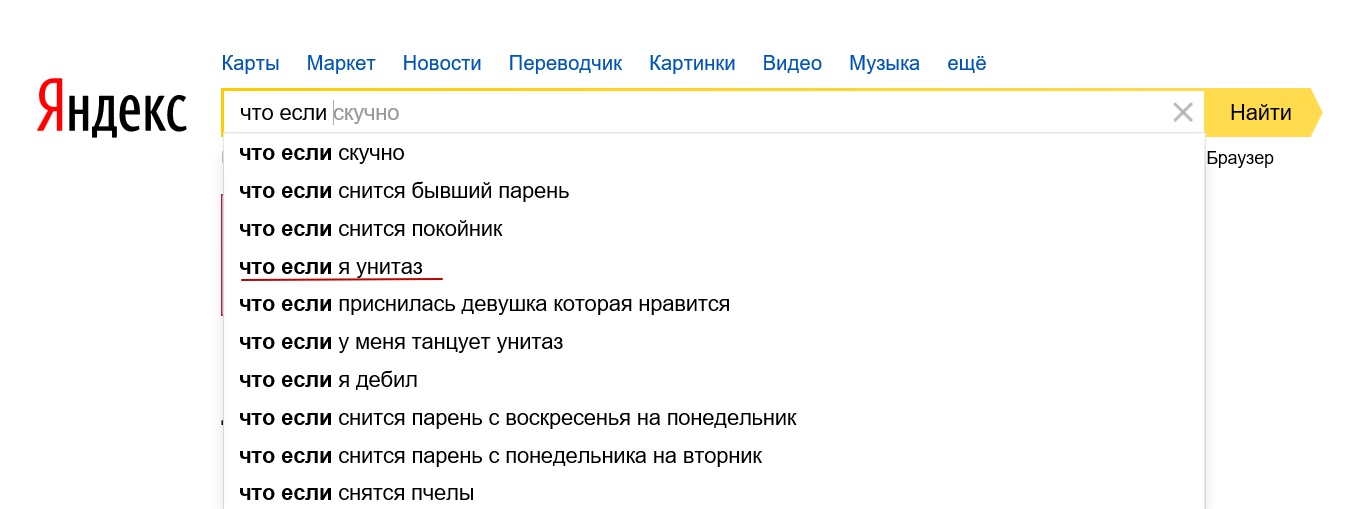Clear the search field with the X icon
Image resolution: width=1363 pixels, height=509 pixels.
click(x=1183, y=112)
